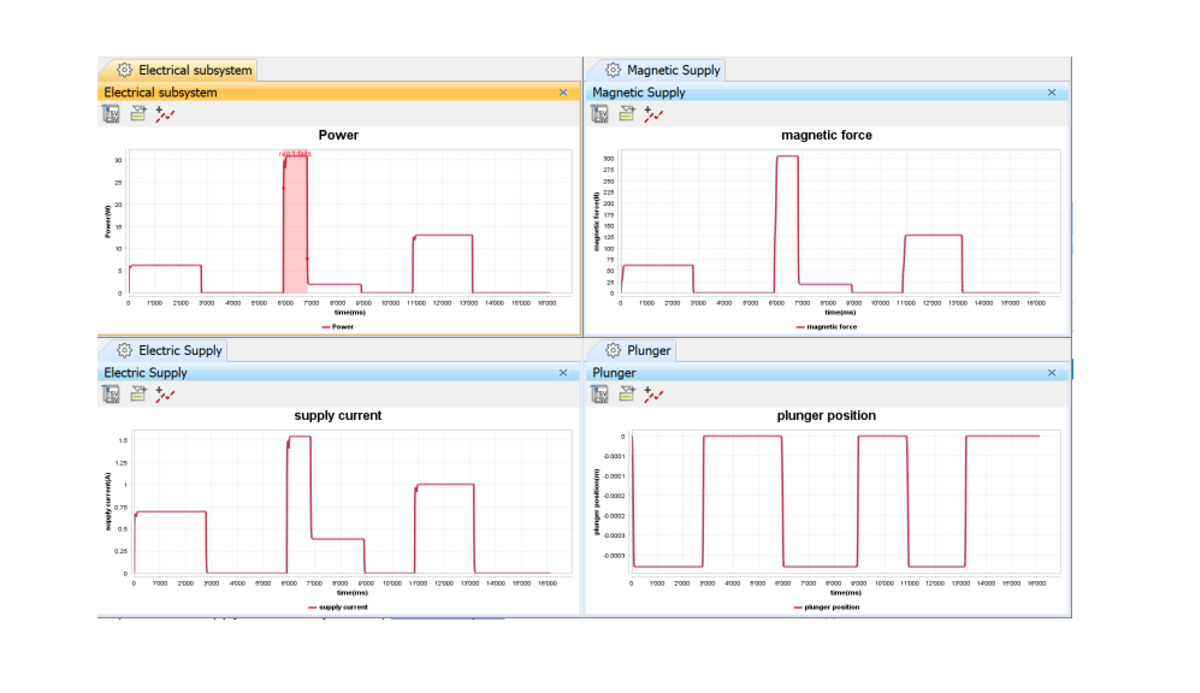Screen dimensions: 1200x693
Task: Click the CSV export icon in Electrical subsystem
Action: [x=111, y=114]
